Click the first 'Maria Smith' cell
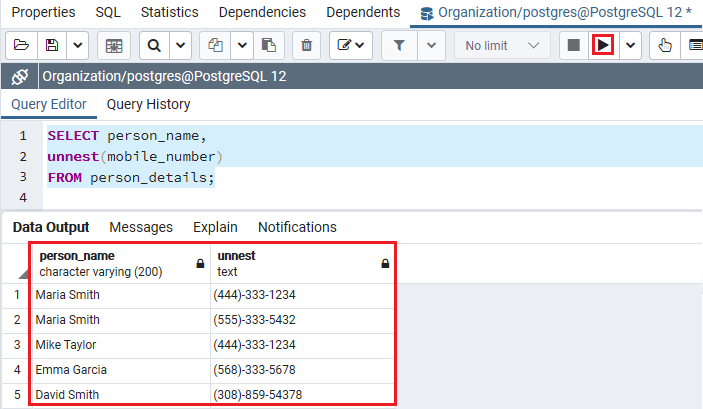Screen dimensions: 703x409 [x=121, y=295]
